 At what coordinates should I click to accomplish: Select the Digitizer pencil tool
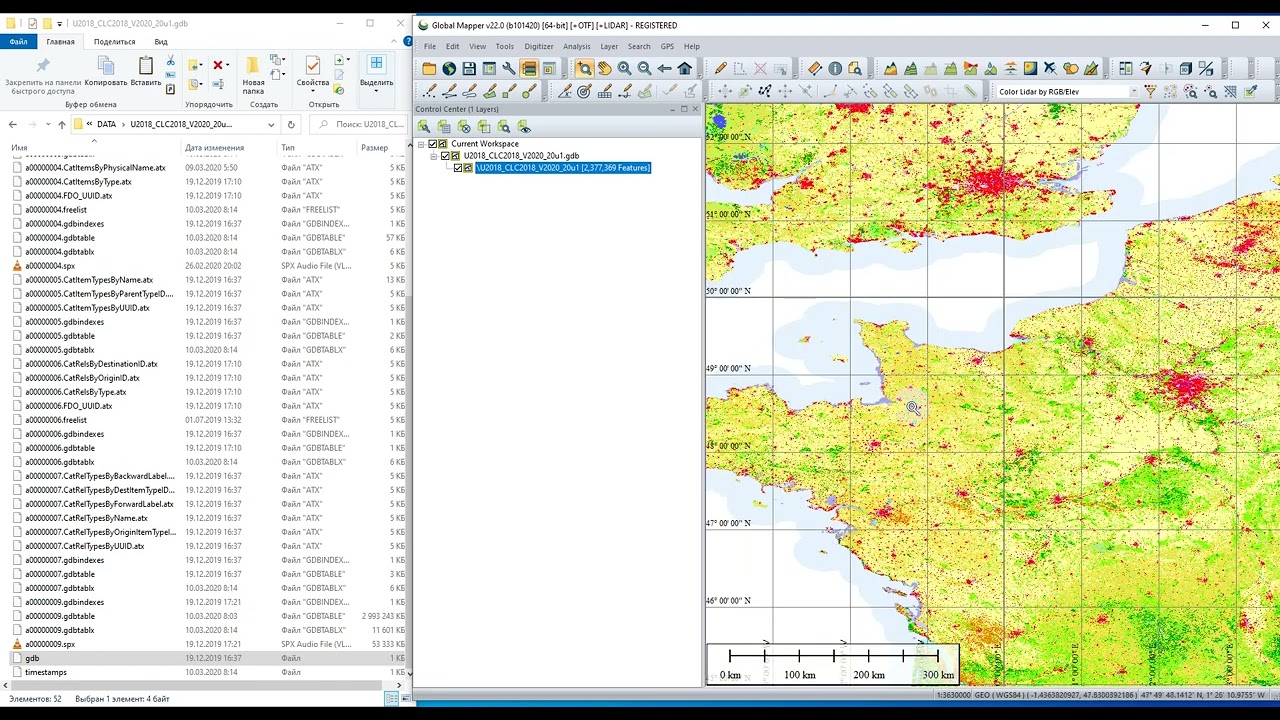[720, 69]
